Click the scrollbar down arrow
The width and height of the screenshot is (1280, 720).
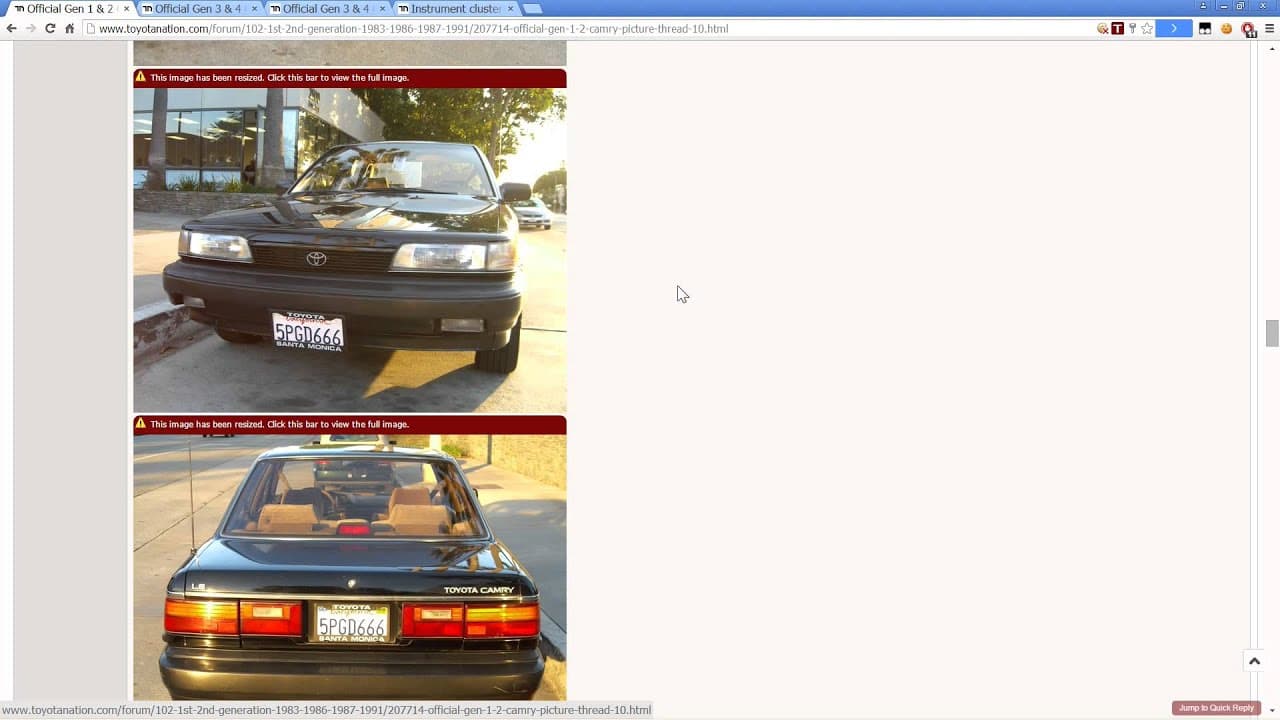1272,713
